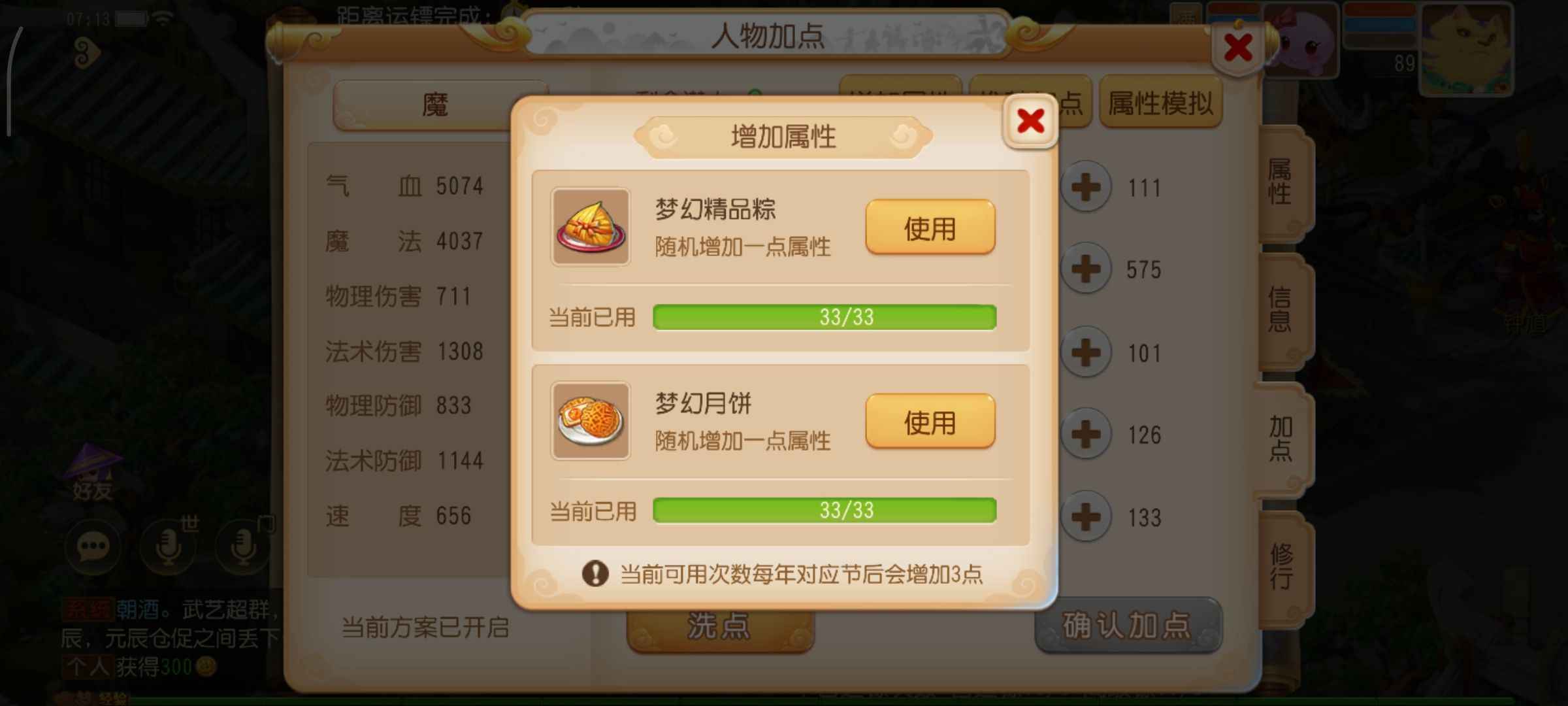This screenshot has height=706, width=1568.
Task: Click the 梦幻月饼 usage progress bar
Action: (x=825, y=510)
